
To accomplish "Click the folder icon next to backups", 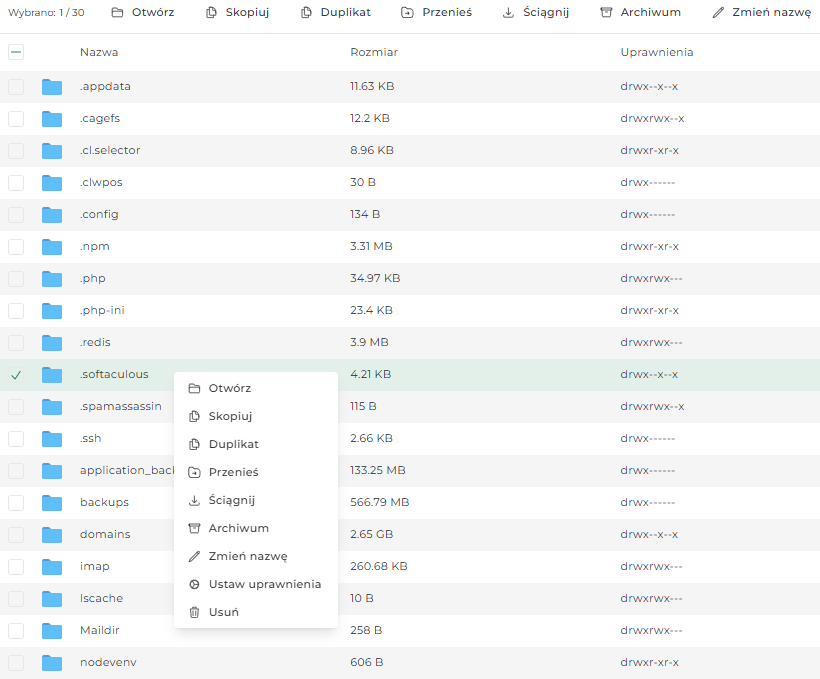I will point(52,502).
